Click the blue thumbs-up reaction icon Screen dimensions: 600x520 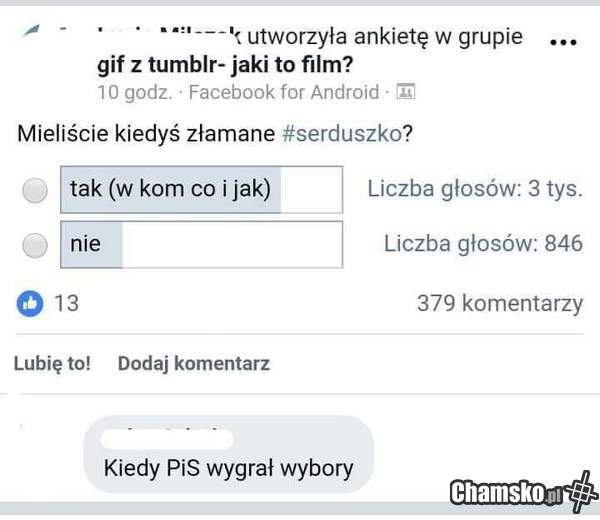pos(30,303)
